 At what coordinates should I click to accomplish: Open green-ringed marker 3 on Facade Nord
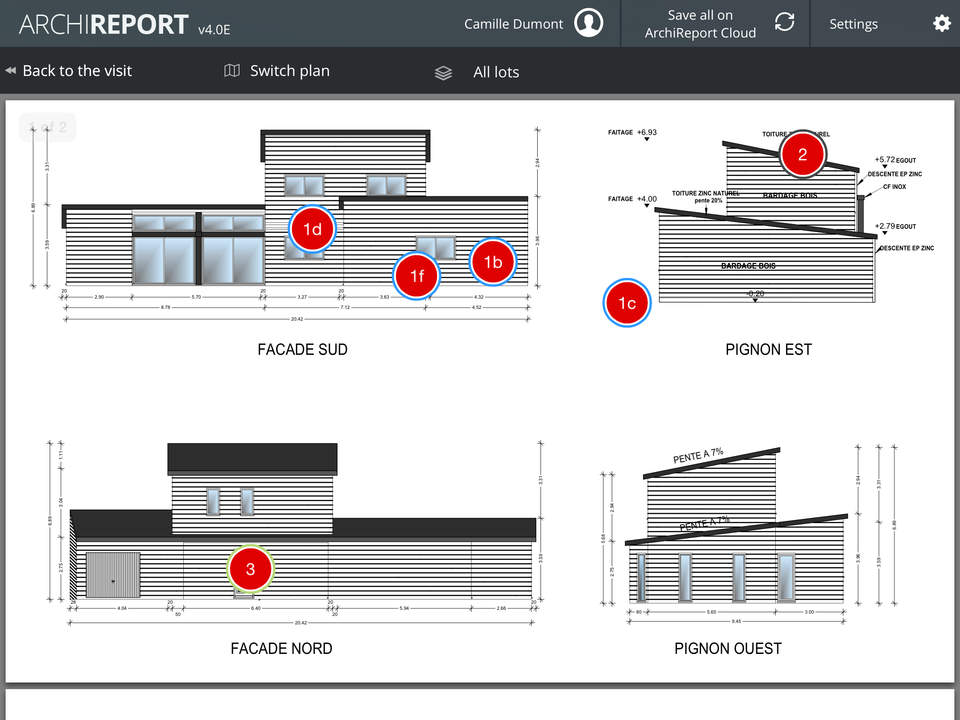(251, 569)
